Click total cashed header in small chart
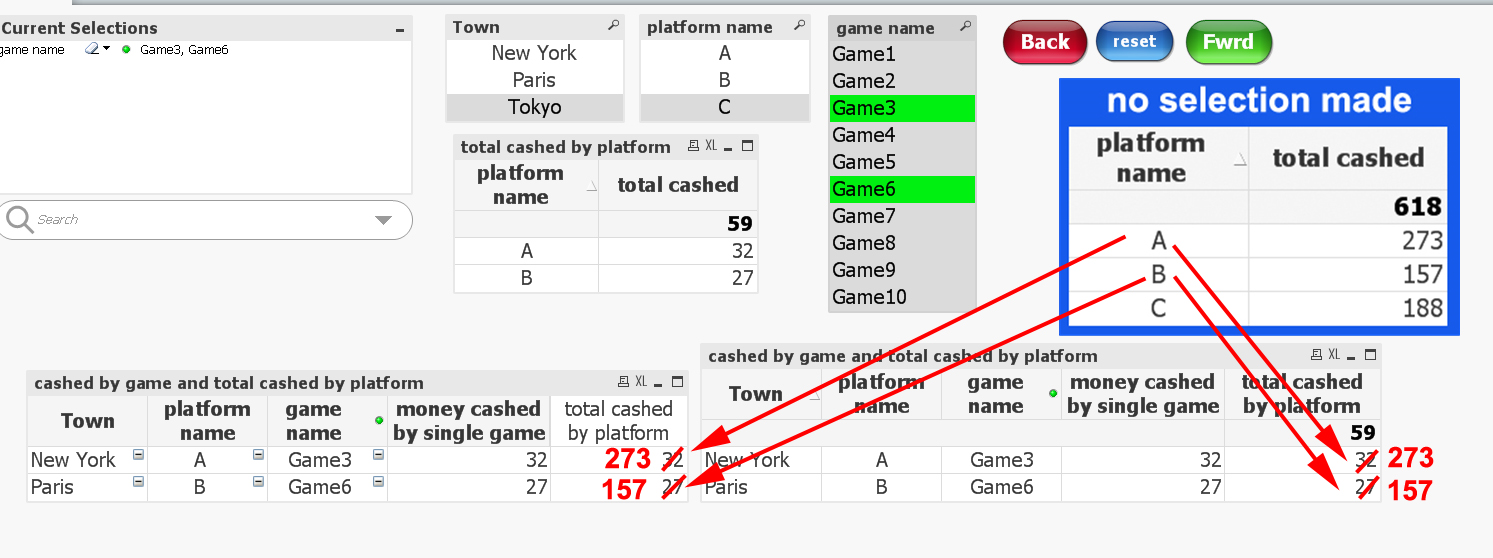1493x558 pixels. [x=678, y=185]
